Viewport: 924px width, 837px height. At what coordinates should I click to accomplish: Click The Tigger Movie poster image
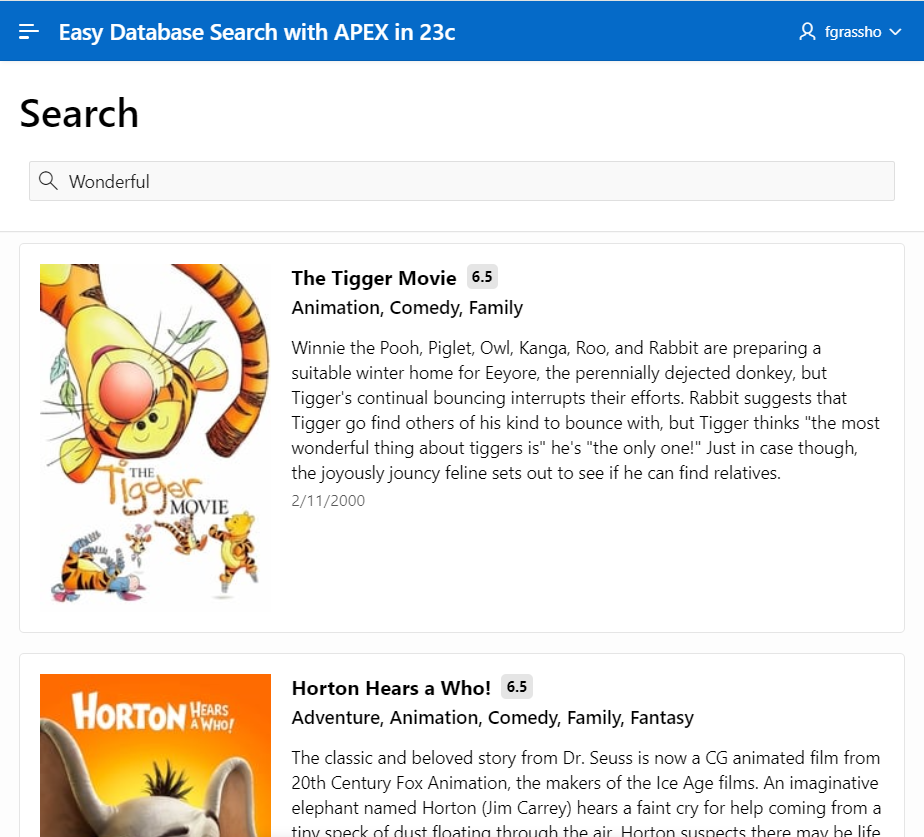pos(154,437)
